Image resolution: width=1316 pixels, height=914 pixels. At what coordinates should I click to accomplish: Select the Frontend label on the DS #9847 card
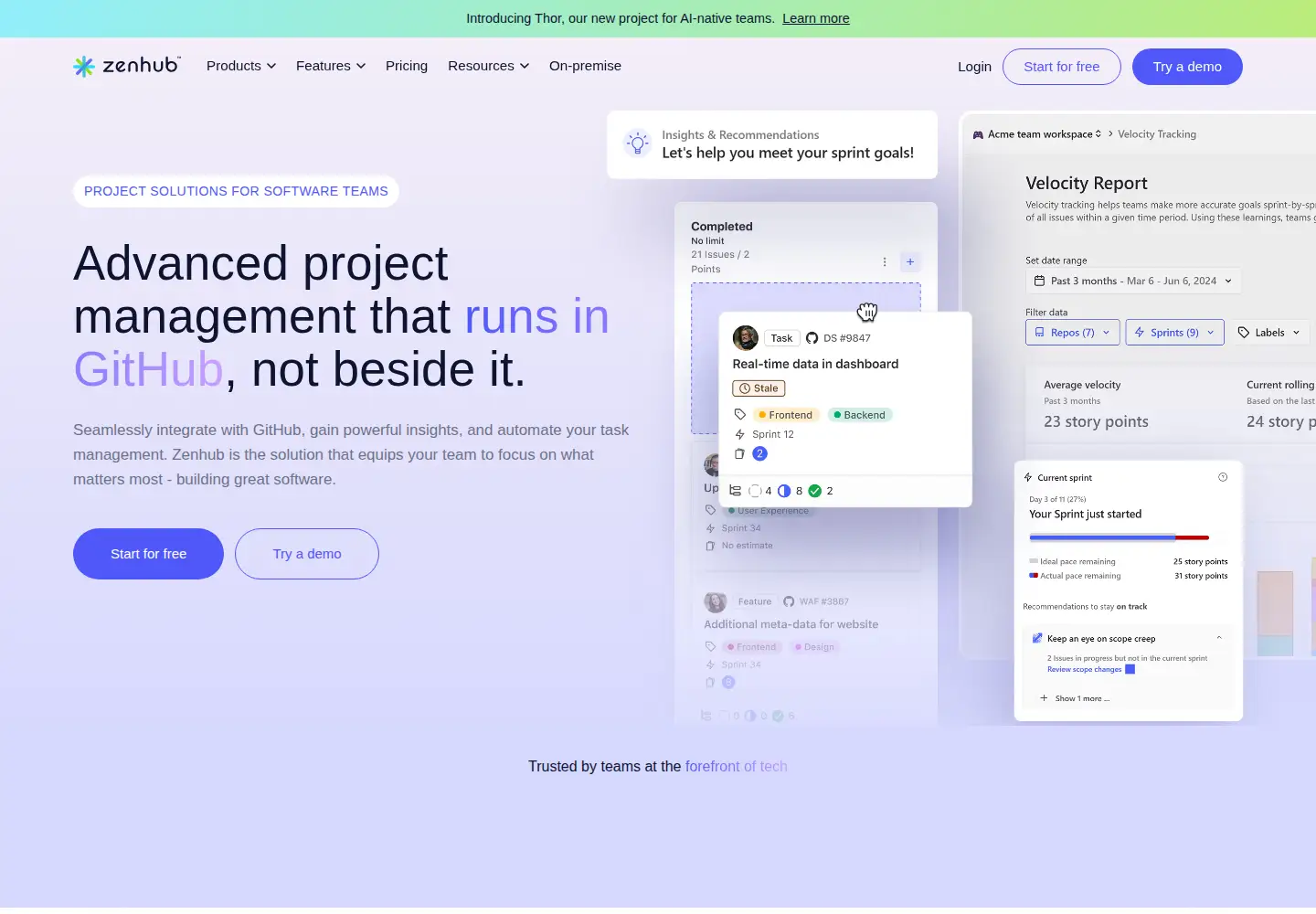pyautogui.click(x=786, y=415)
